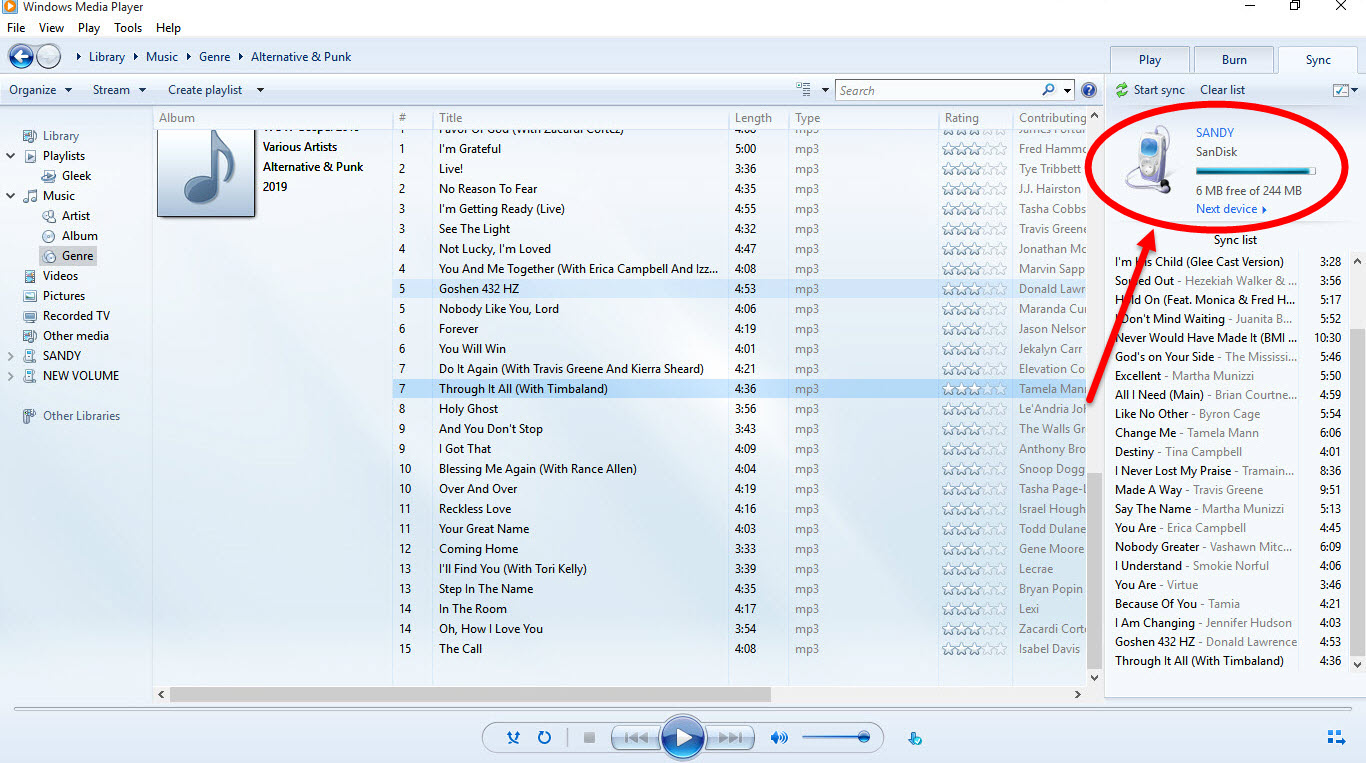Switch to the Burn tab
The height and width of the screenshot is (763, 1366).
pos(1233,60)
